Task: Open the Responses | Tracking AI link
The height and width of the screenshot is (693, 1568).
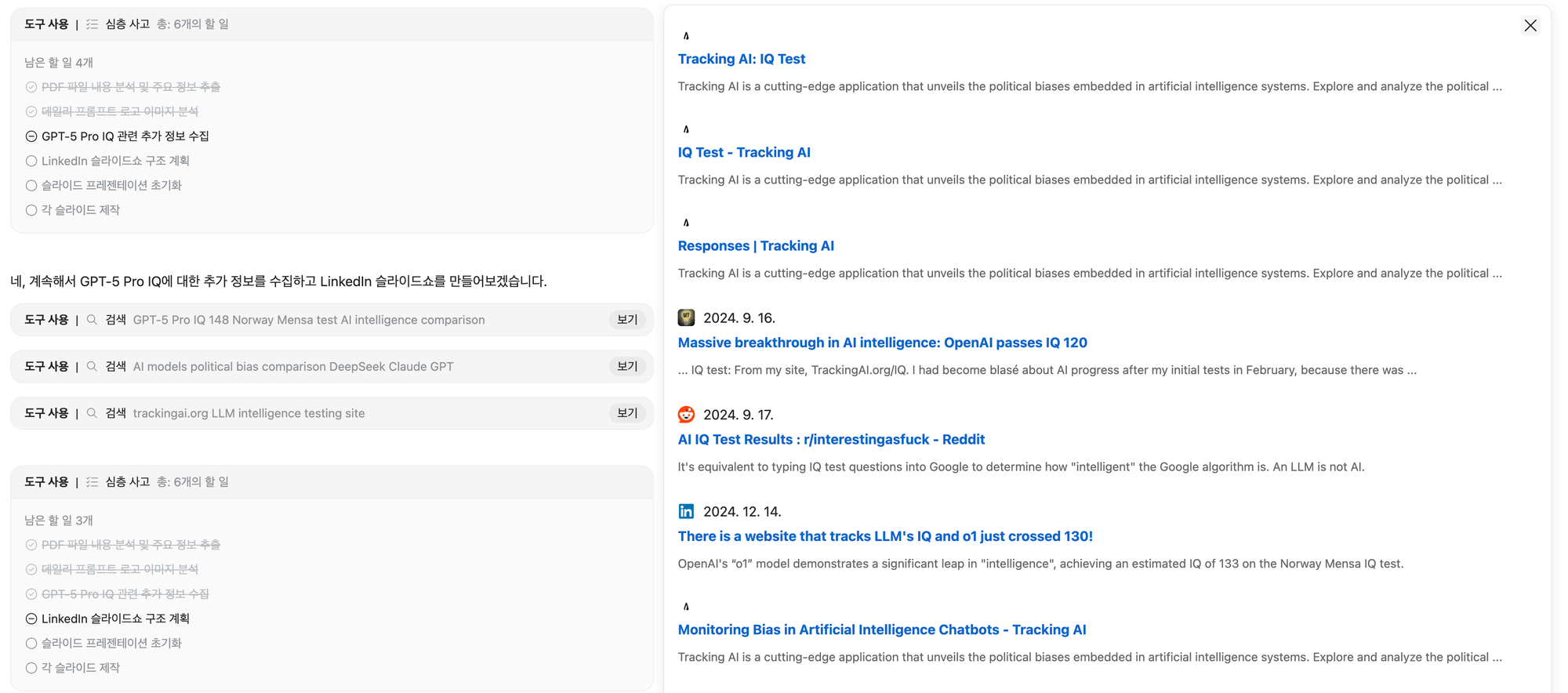Action: pyautogui.click(x=756, y=245)
